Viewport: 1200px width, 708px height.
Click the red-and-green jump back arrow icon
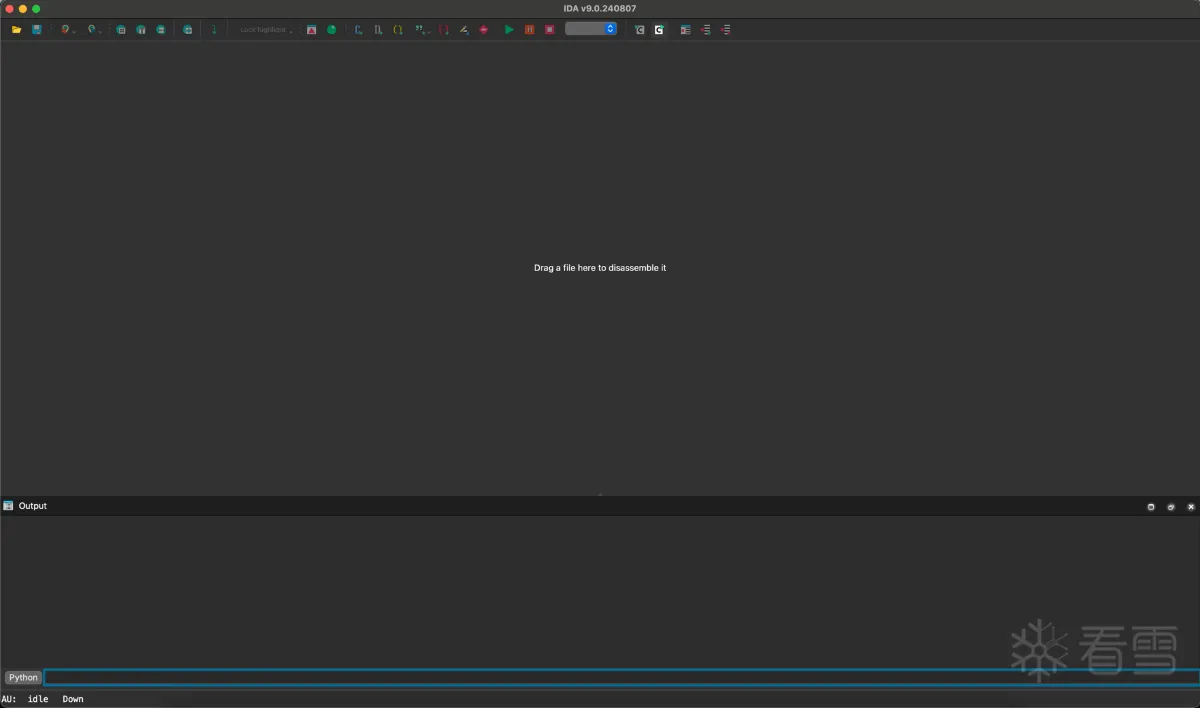pyautogui.click(x=66, y=30)
